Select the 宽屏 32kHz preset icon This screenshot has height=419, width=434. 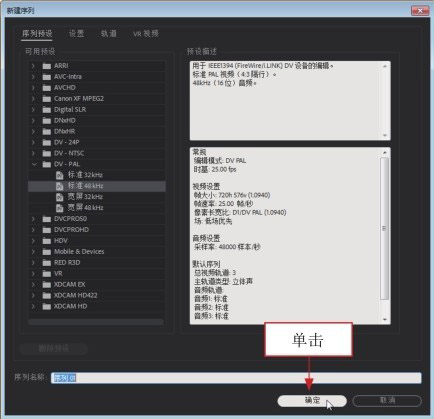pos(59,197)
